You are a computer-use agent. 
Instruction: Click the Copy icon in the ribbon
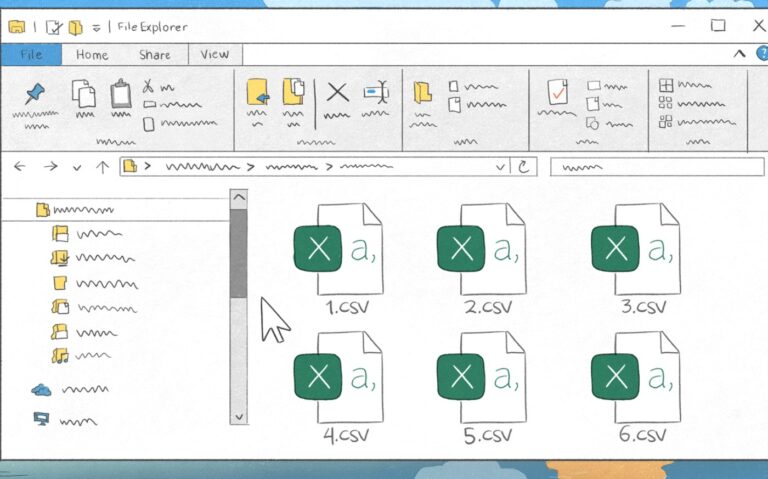pyautogui.click(x=84, y=93)
